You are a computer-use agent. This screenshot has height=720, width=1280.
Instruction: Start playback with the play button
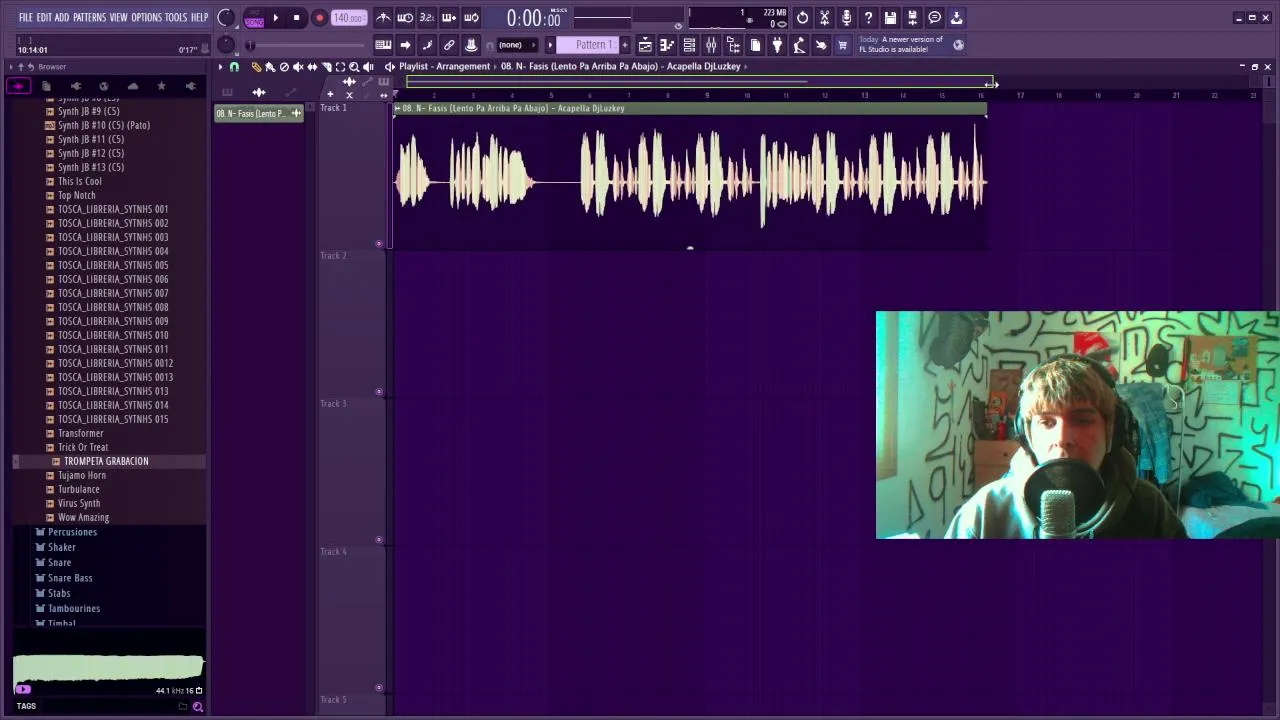point(276,18)
